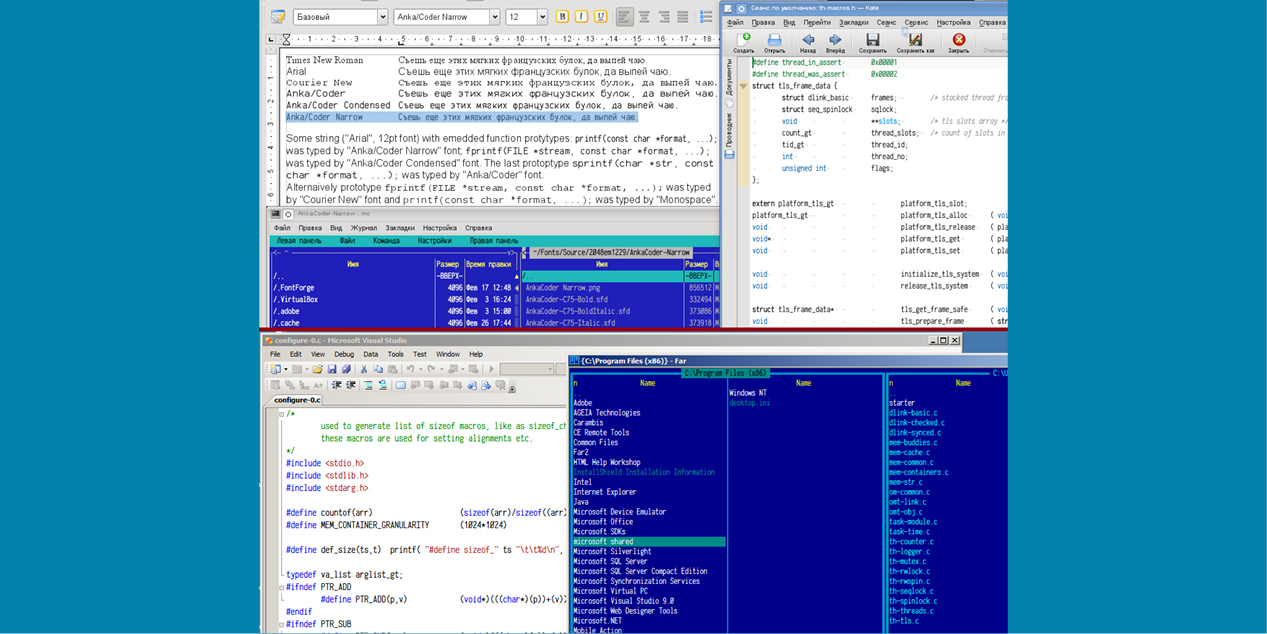Justify text in the word processor
1267x634 pixels.
[682, 17]
